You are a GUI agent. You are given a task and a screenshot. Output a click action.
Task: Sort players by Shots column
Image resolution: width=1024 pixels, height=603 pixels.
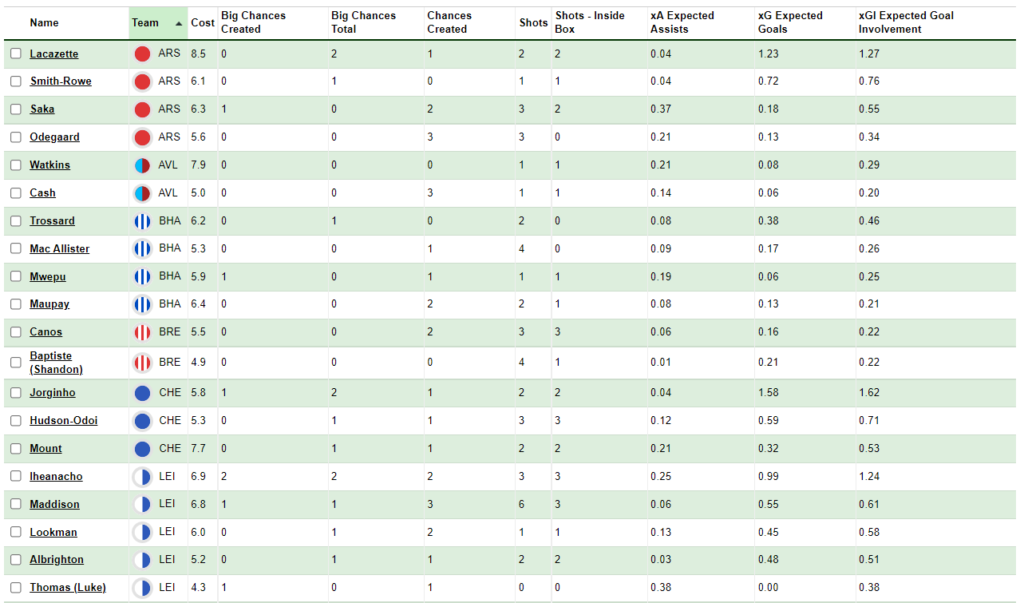tap(533, 22)
